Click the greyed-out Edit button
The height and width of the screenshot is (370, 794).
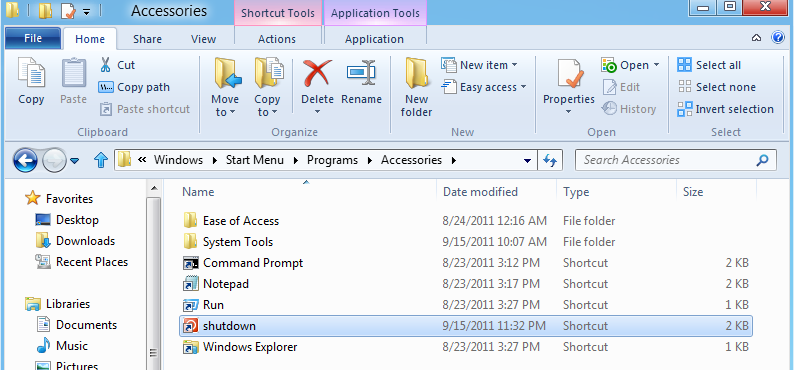[x=621, y=87]
